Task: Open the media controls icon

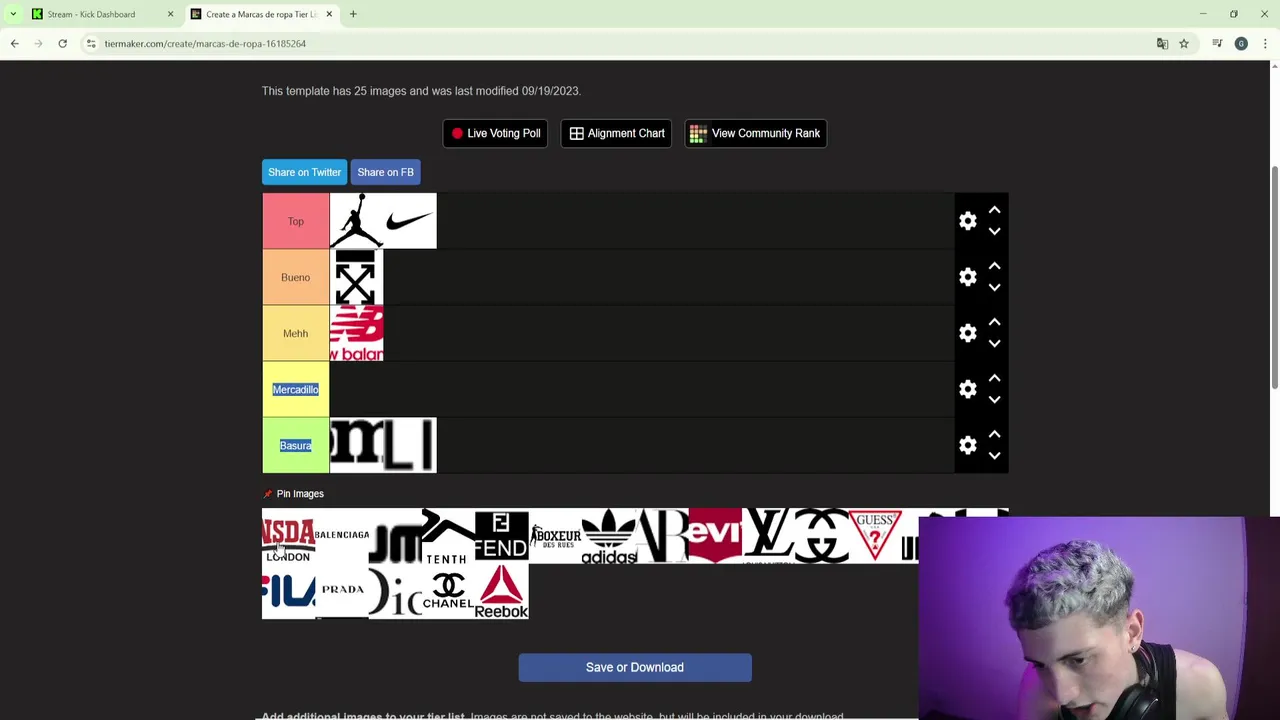Action: [x=1217, y=43]
